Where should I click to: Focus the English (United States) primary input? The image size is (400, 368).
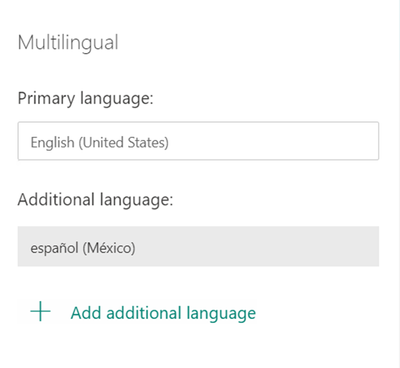point(198,141)
